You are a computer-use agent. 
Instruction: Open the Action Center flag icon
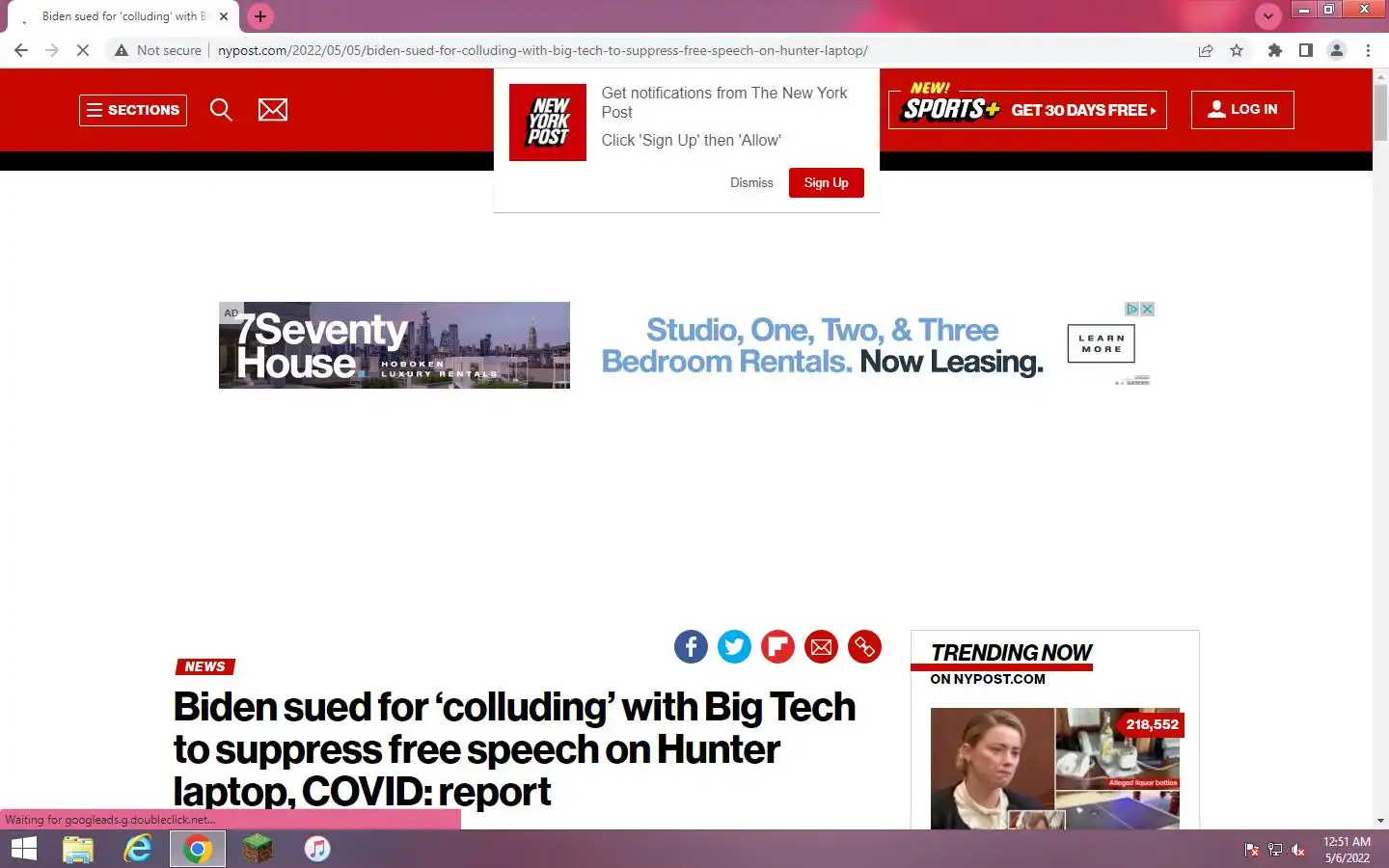[1252, 850]
